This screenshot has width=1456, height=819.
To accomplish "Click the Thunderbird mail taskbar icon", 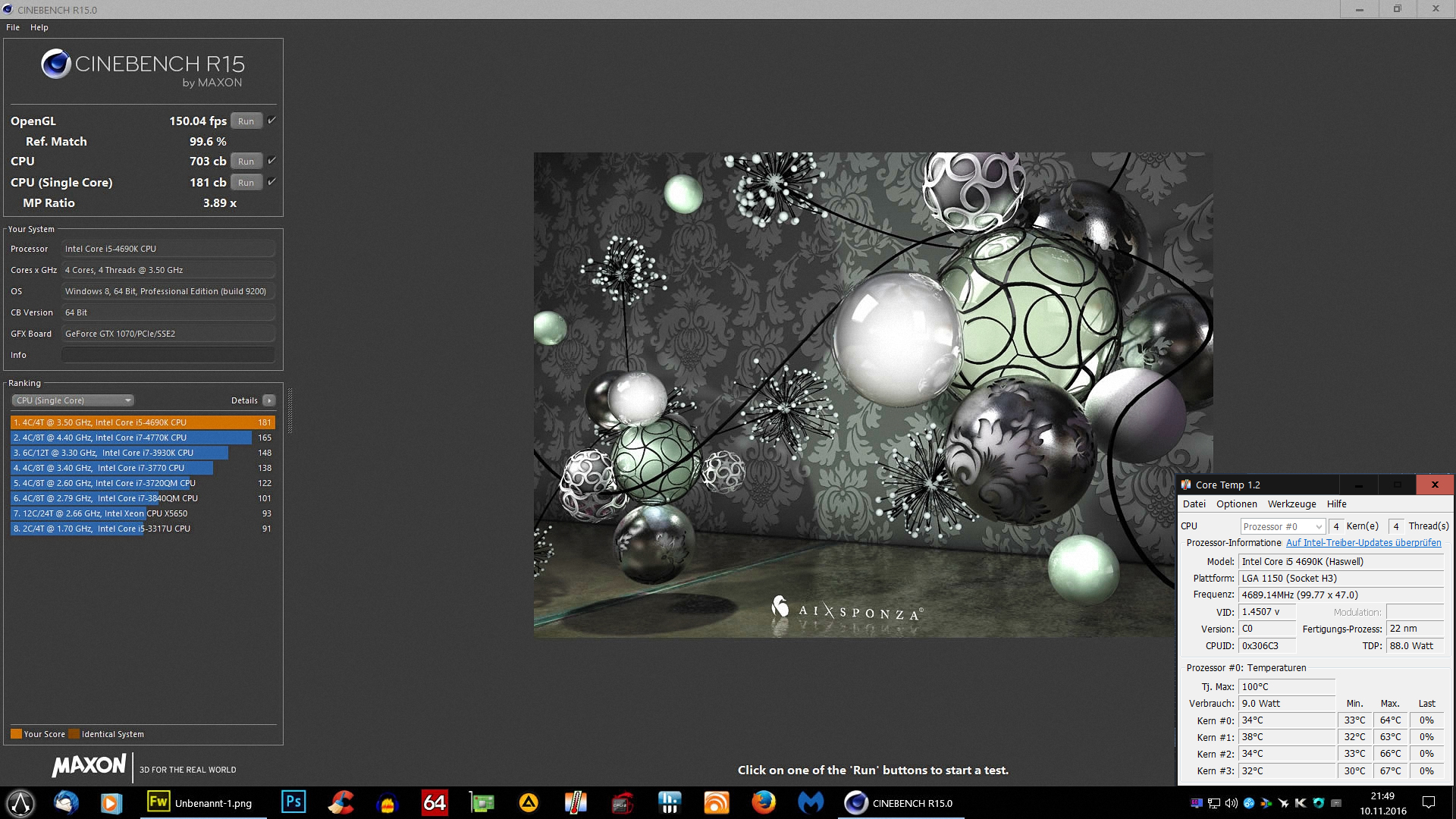I will point(66,802).
